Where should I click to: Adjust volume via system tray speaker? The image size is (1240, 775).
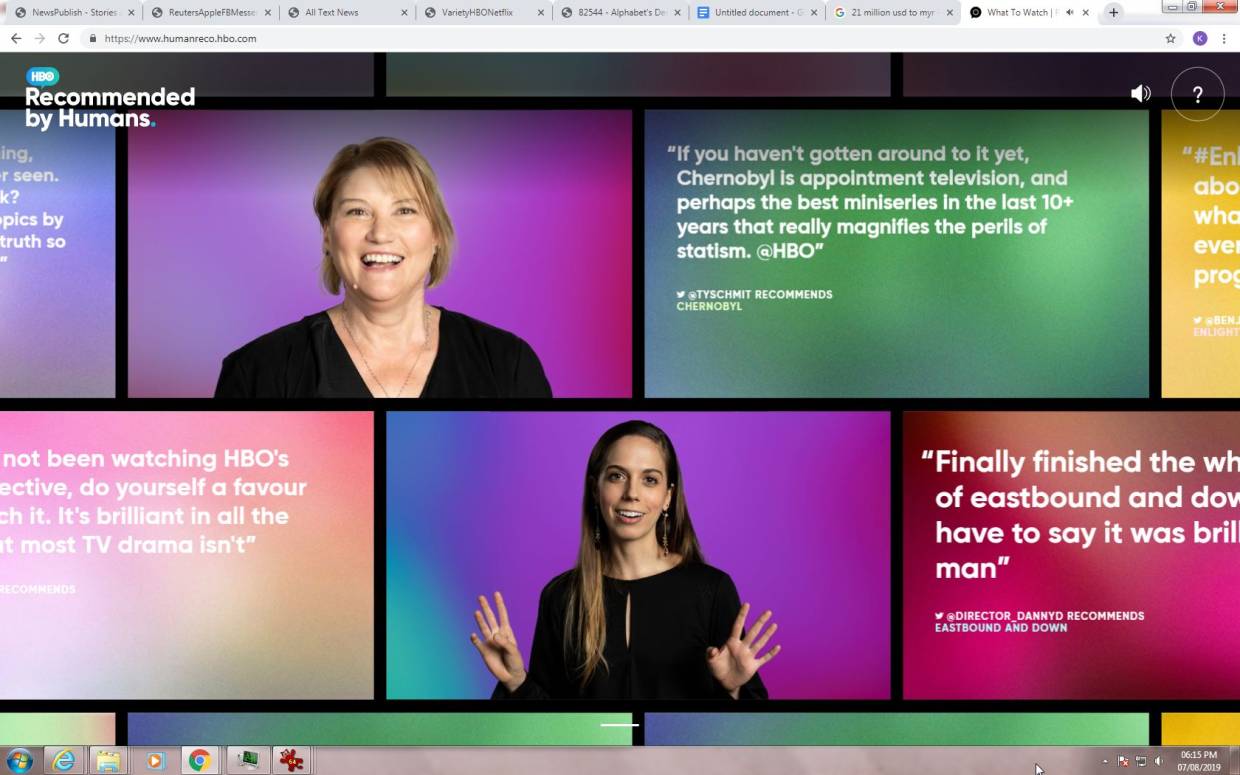[x=1159, y=761]
